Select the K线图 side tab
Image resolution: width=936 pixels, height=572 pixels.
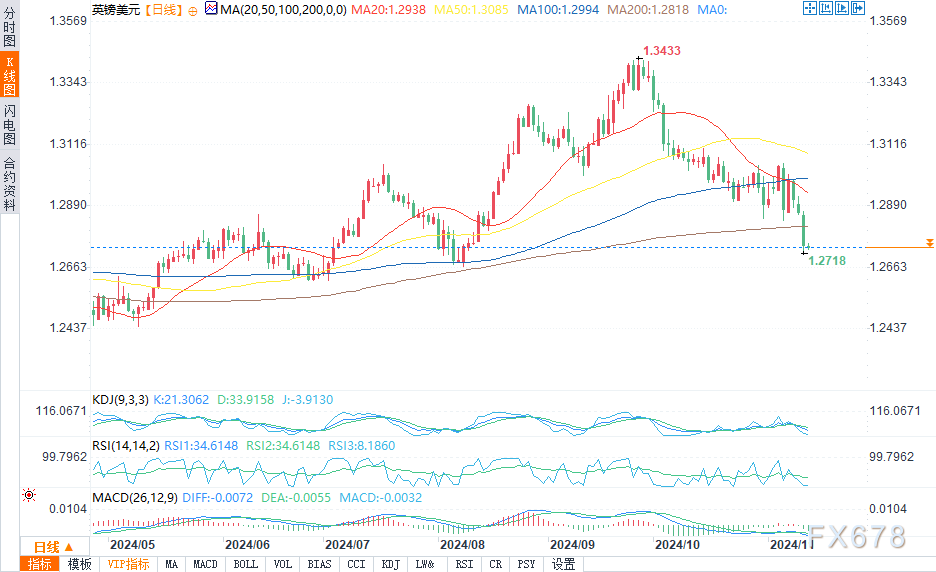(10, 75)
